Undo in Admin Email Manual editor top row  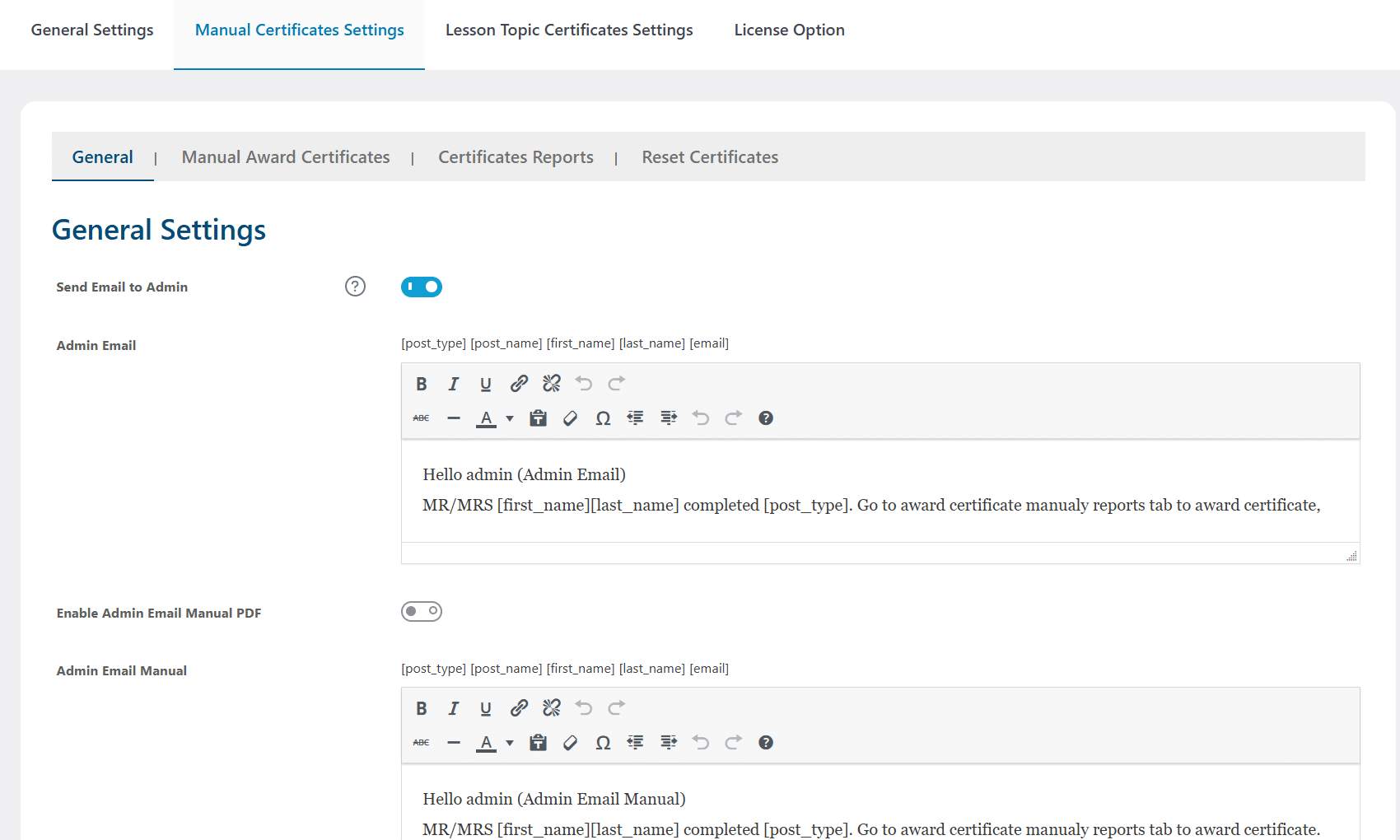click(x=584, y=708)
